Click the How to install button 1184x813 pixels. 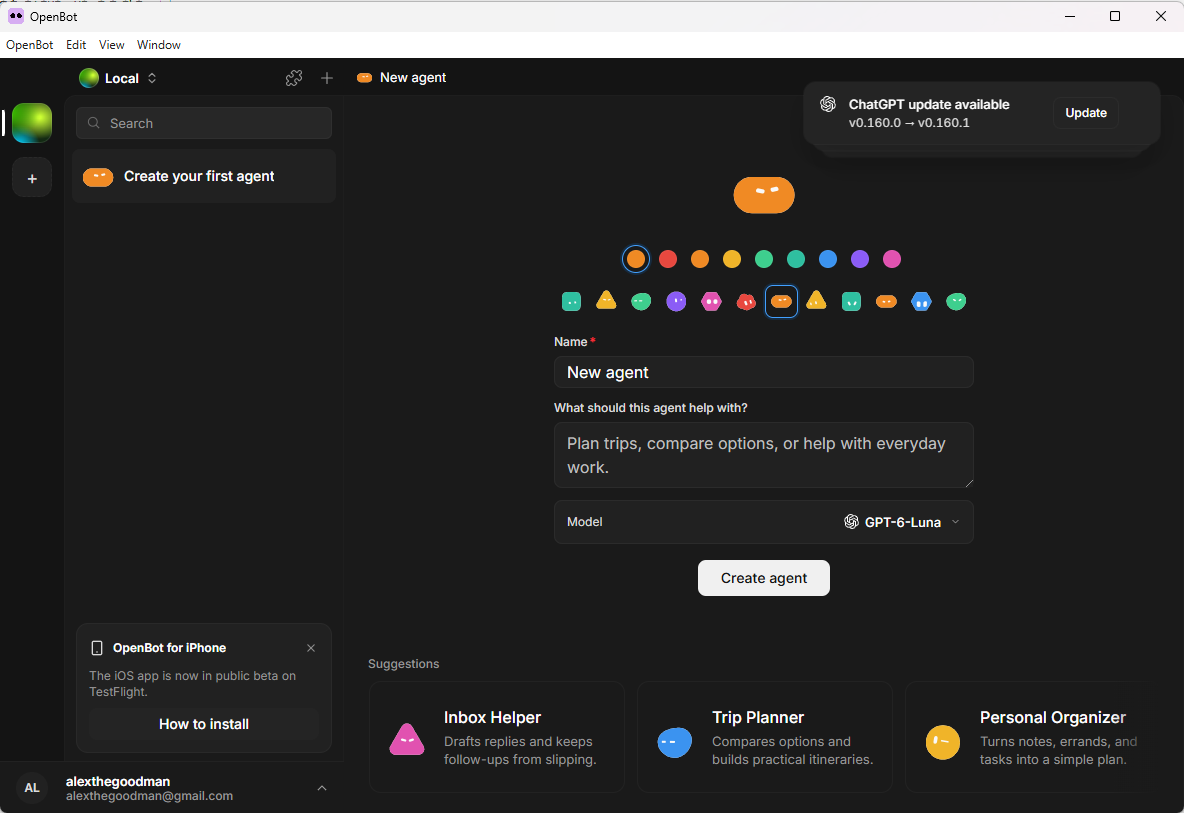coord(204,724)
